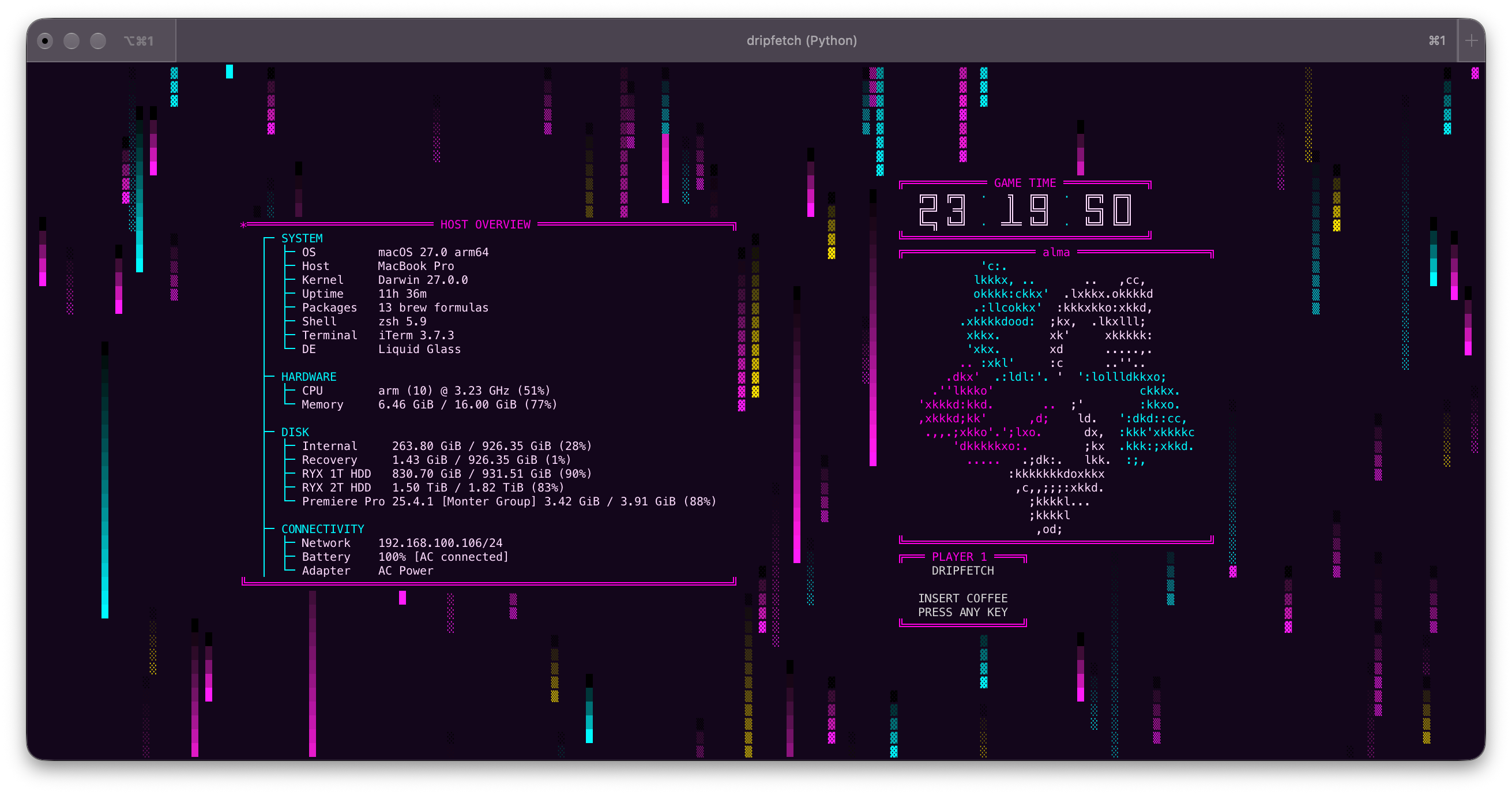Click the DE value Liquid Glass

[419, 350]
